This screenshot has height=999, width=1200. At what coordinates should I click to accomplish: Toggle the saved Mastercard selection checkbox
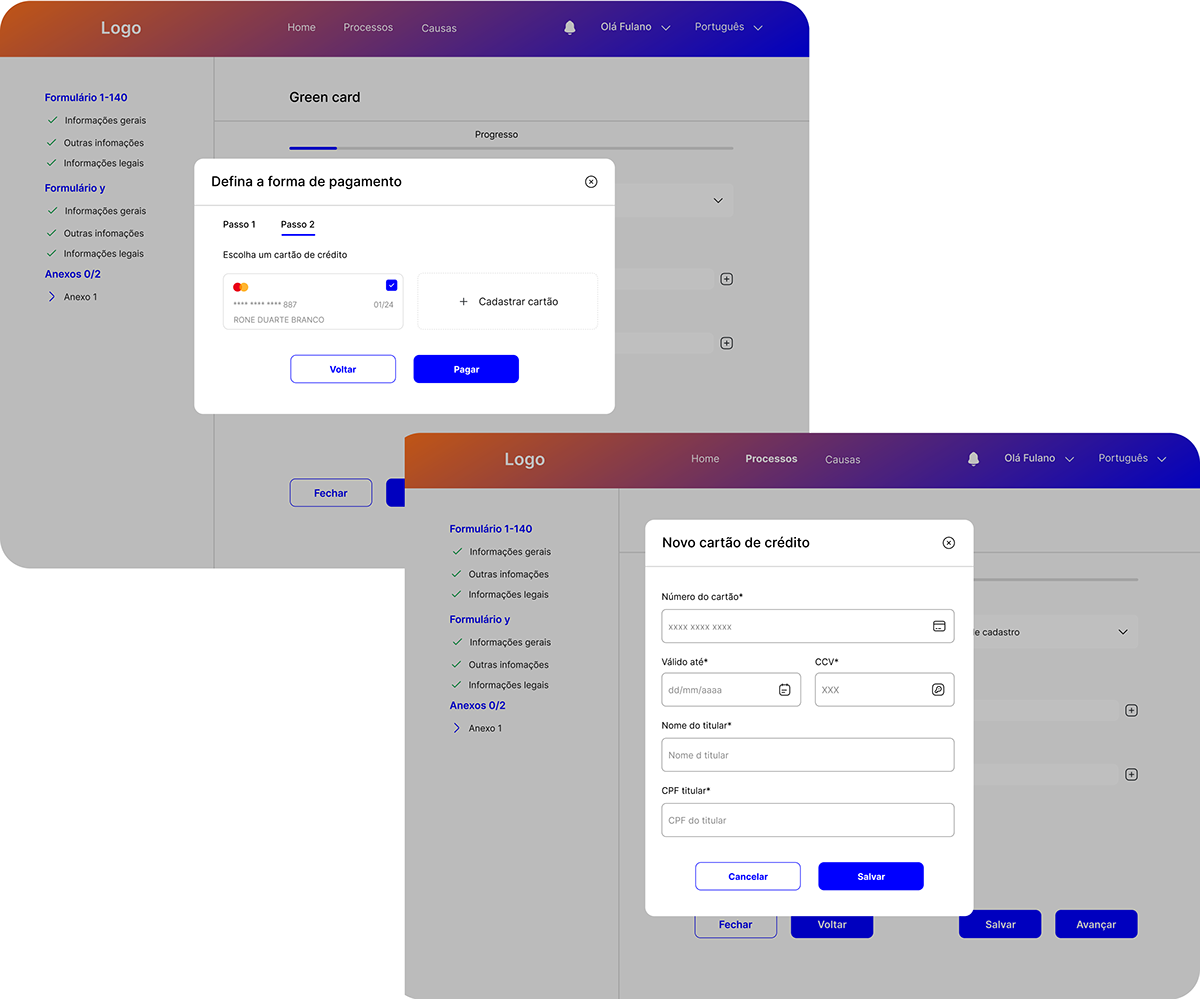(391, 285)
